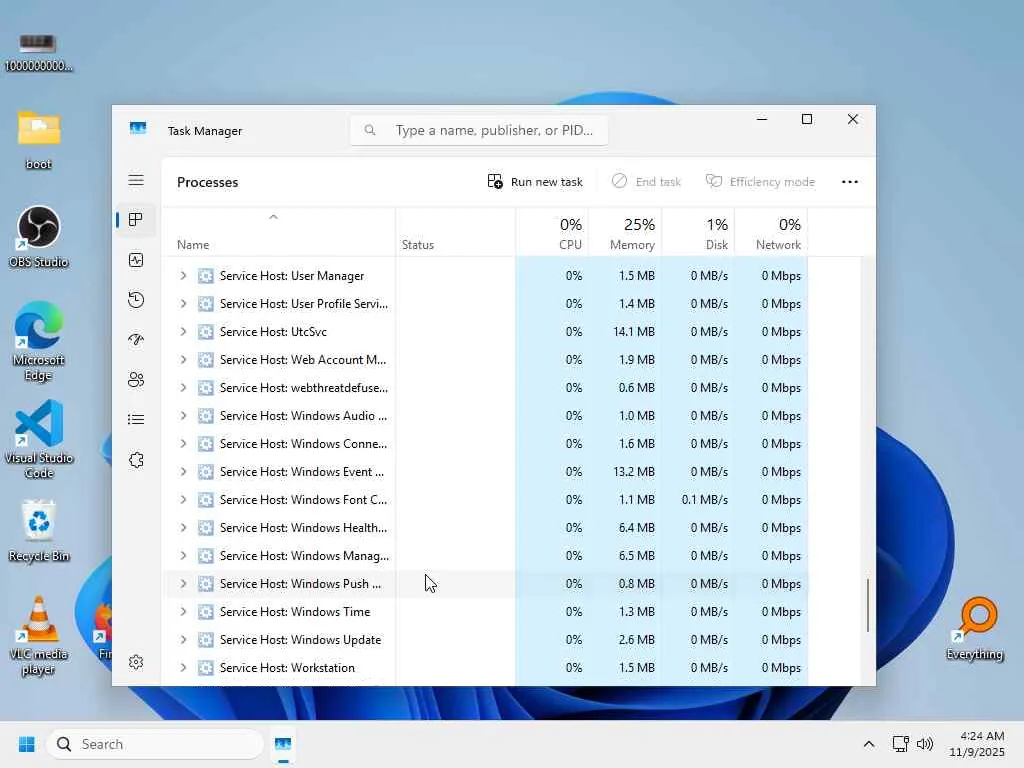Select Service Host: Windows Connection row
This screenshot has width=1024, height=768.
(485, 444)
